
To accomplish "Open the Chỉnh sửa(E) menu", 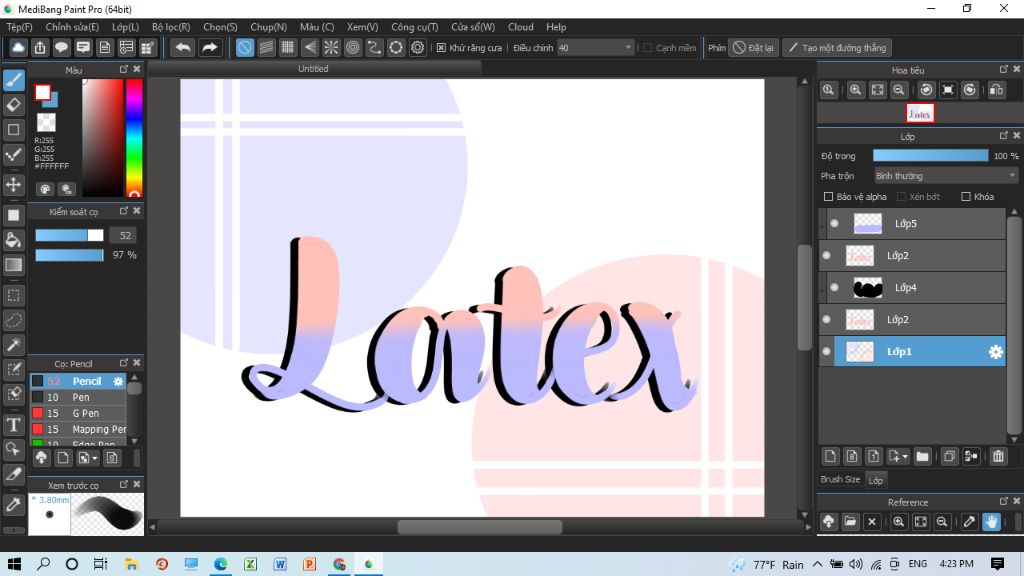I will click(72, 27).
